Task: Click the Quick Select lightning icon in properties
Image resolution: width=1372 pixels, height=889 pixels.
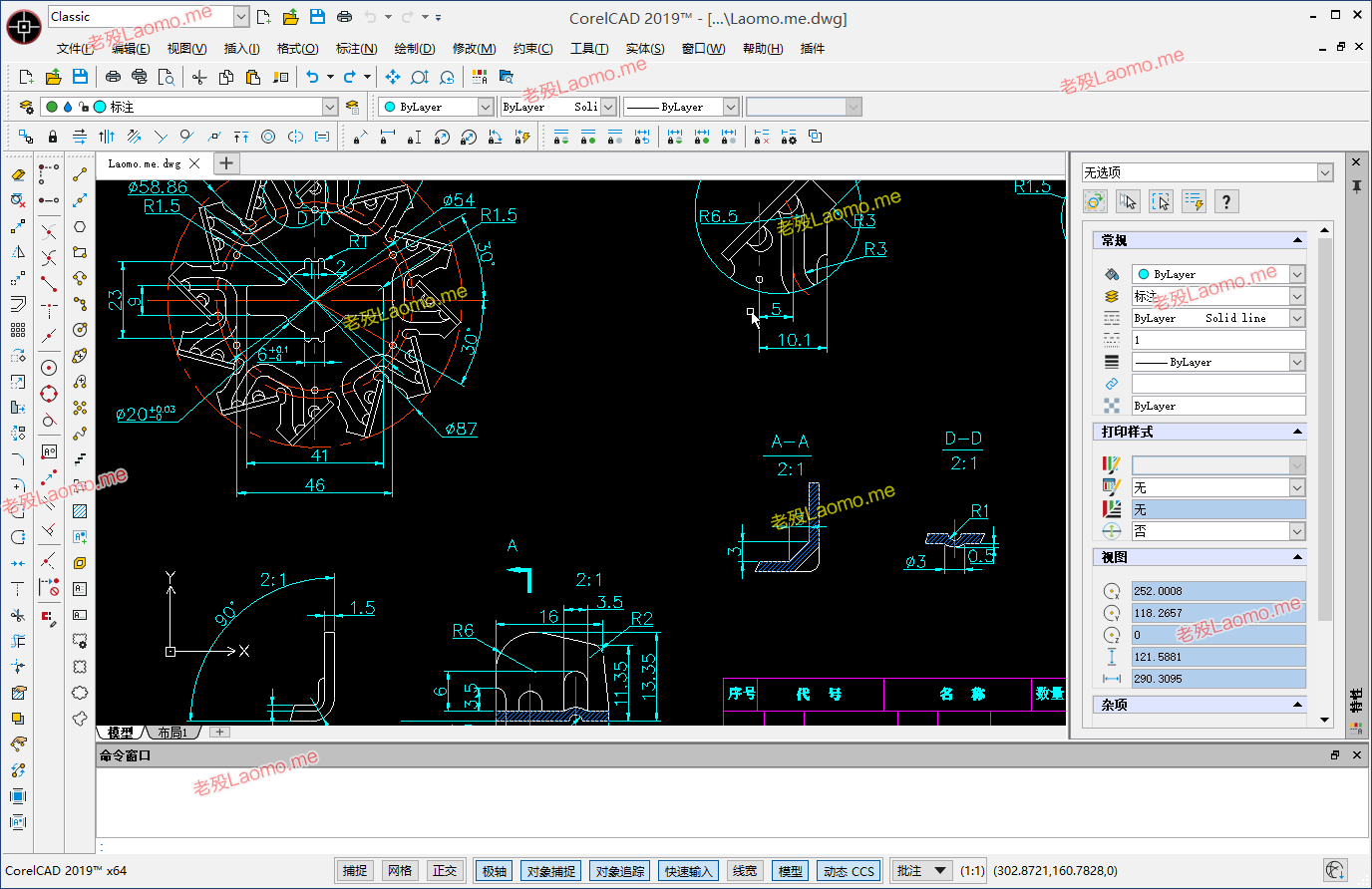Action: point(1194,201)
